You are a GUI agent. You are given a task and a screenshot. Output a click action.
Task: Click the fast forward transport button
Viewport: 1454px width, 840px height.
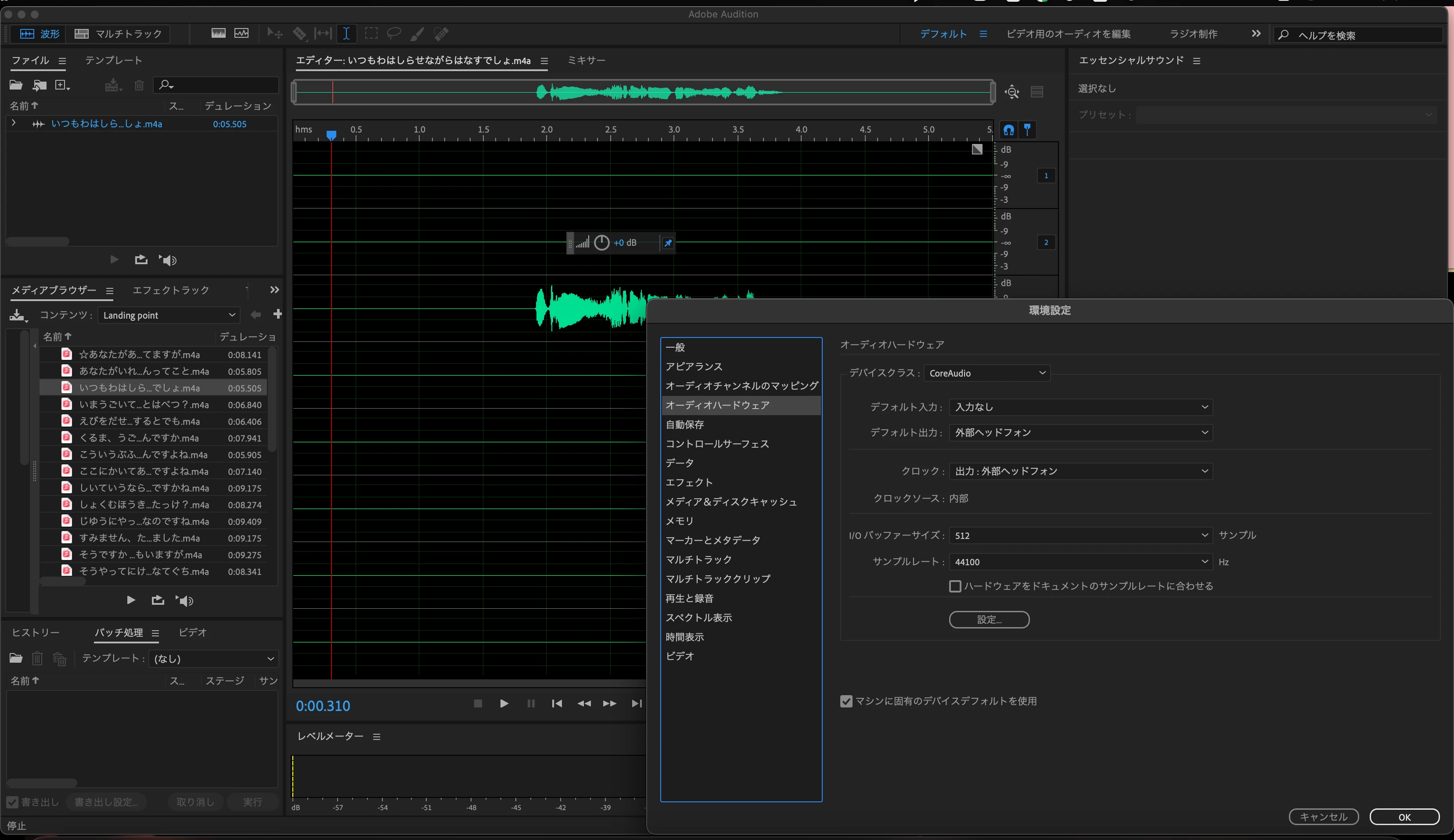click(609, 703)
